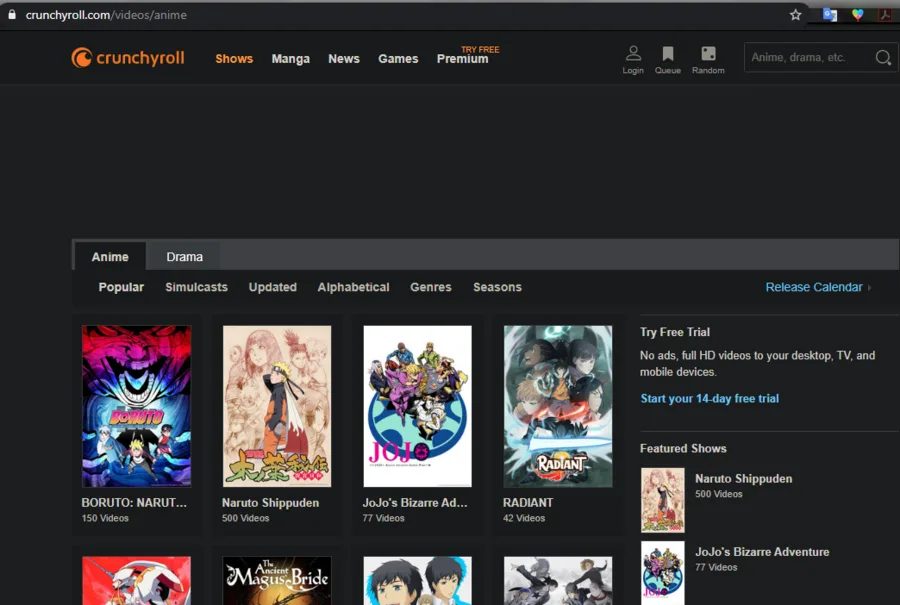Click the 150 Videos count text
The width and height of the screenshot is (900, 605).
(x=105, y=518)
